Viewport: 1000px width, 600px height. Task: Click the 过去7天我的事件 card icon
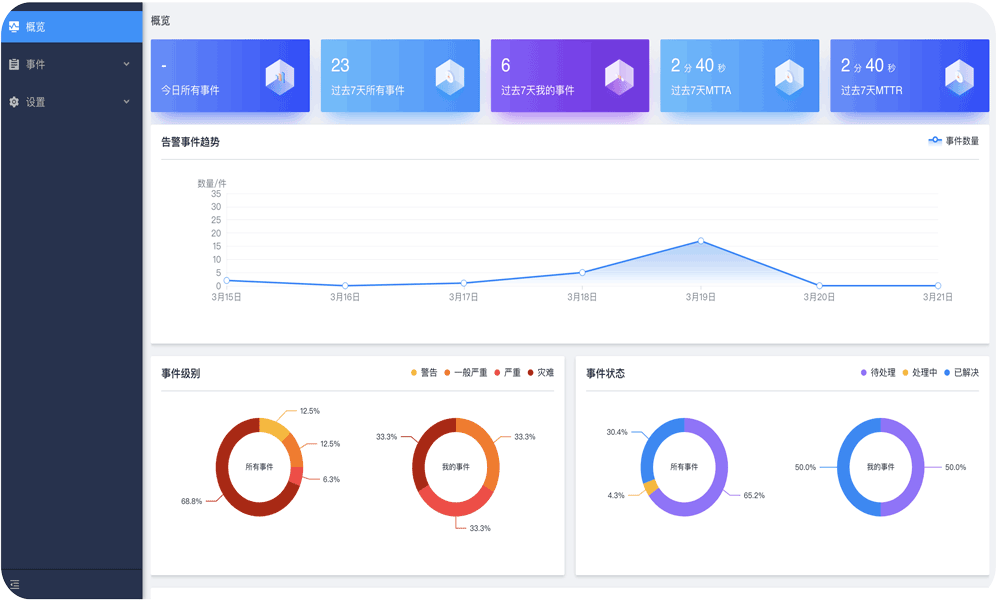pyautogui.click(x=619, y=77)
